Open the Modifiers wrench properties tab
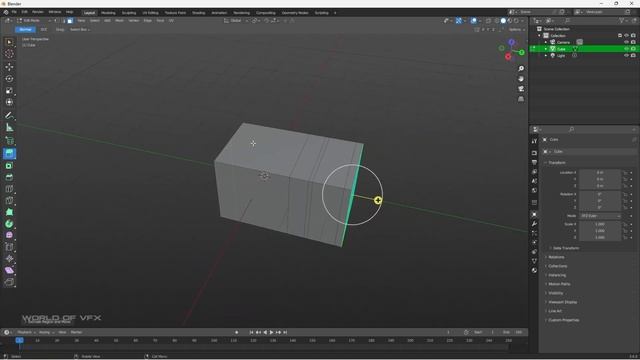The height and width of the screenshot is (360, 640). point(534,224)
